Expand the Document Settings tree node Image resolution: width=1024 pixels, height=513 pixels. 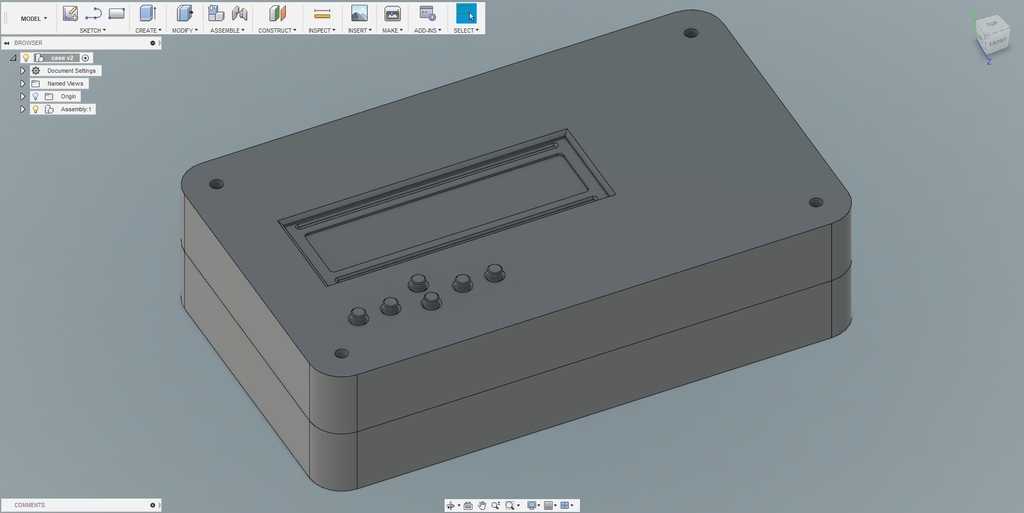pyautogui.click(x=23, y=71)
